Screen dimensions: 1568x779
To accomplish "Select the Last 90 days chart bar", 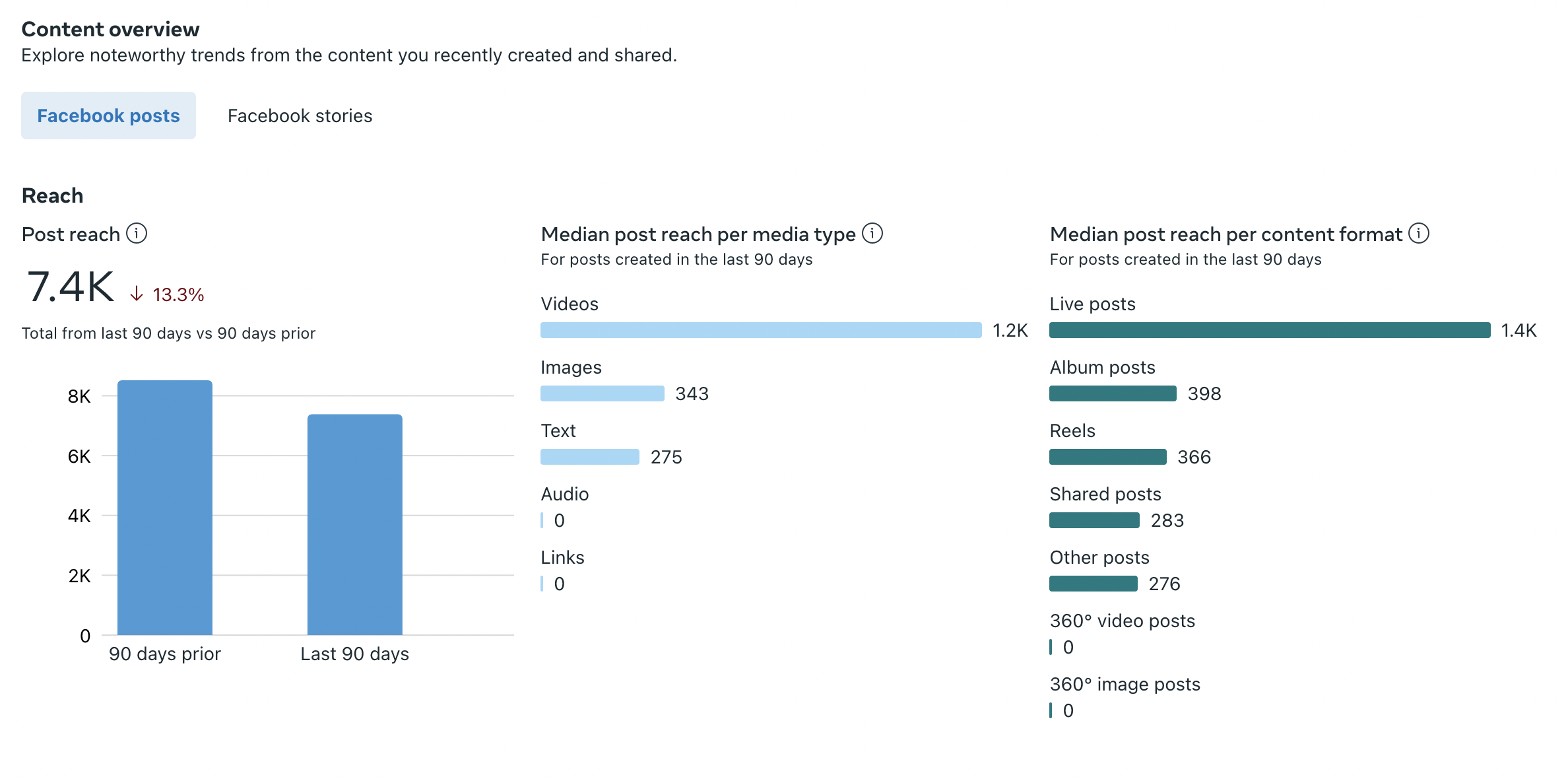I will point(355,524).
